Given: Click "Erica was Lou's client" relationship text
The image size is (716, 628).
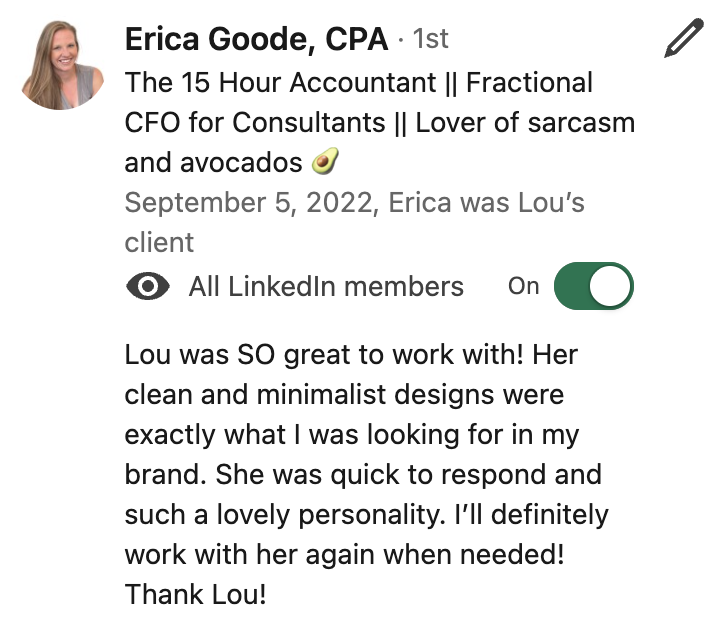Looking at the screenshot, I should click(480, 203).
